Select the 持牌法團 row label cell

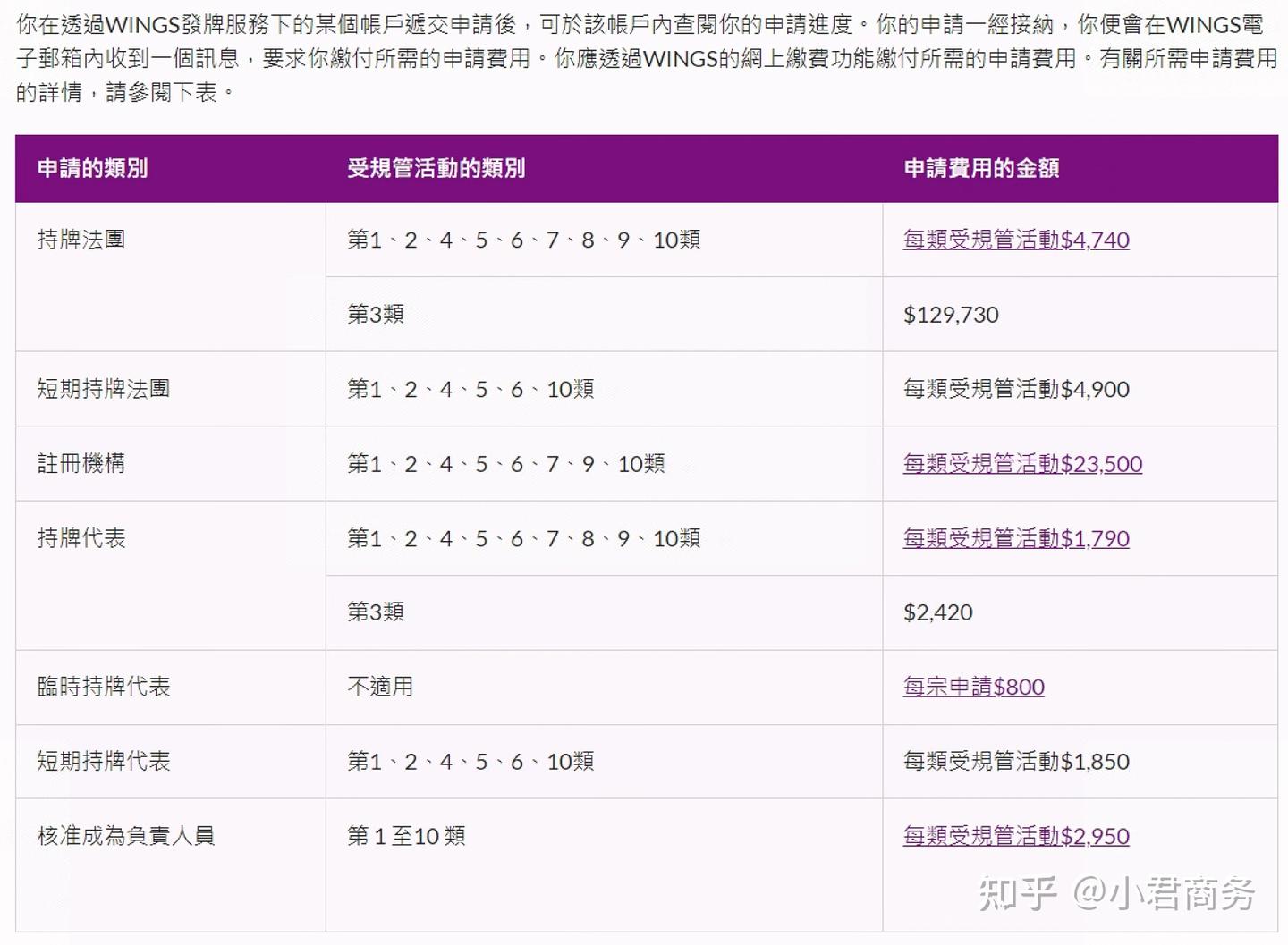click(x=80, y=240)
